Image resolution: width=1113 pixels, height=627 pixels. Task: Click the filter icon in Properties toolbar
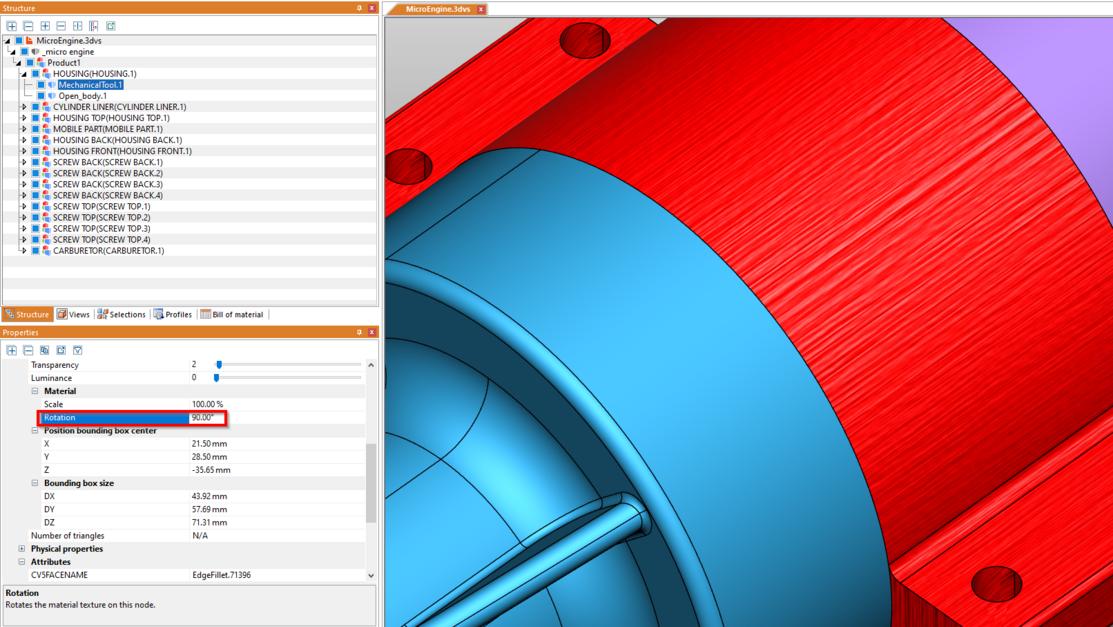(x=77, y=350)
